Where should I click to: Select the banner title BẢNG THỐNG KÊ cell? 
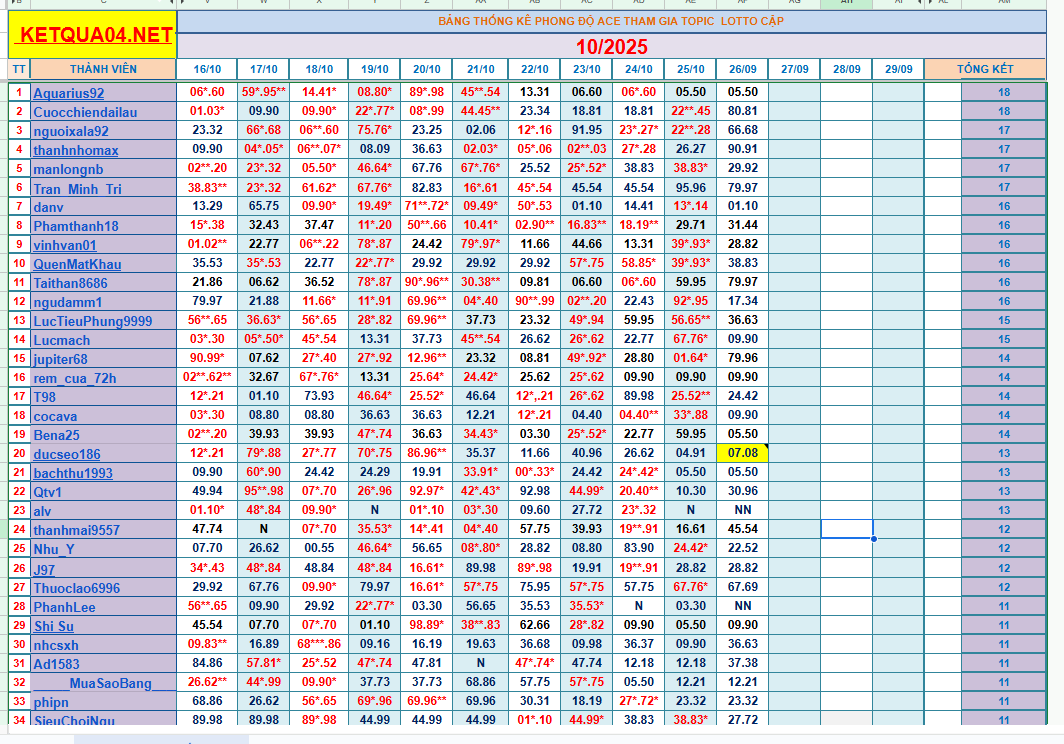point(611,21)
